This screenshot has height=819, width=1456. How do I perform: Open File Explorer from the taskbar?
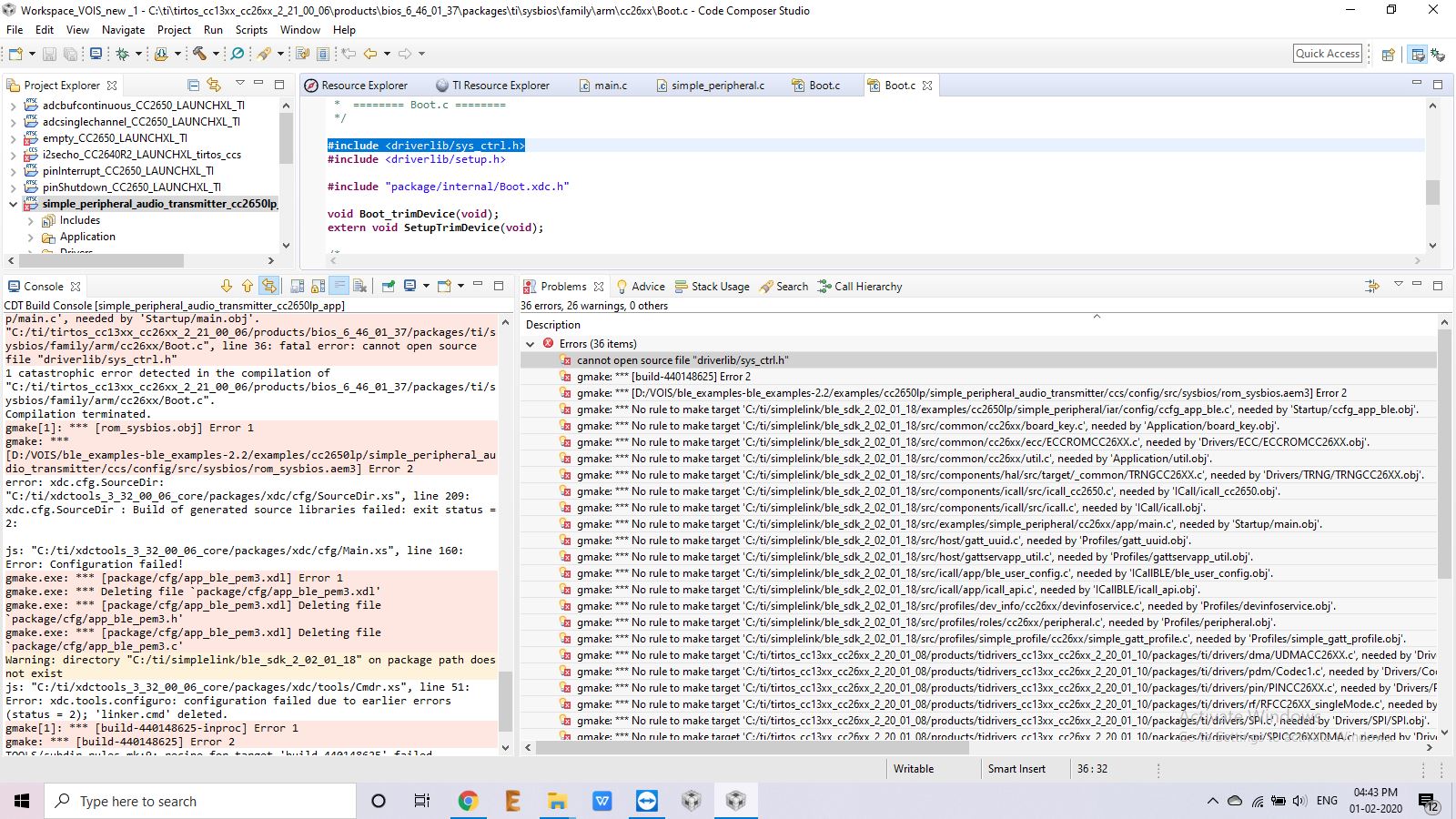click(x=557, y=801)
